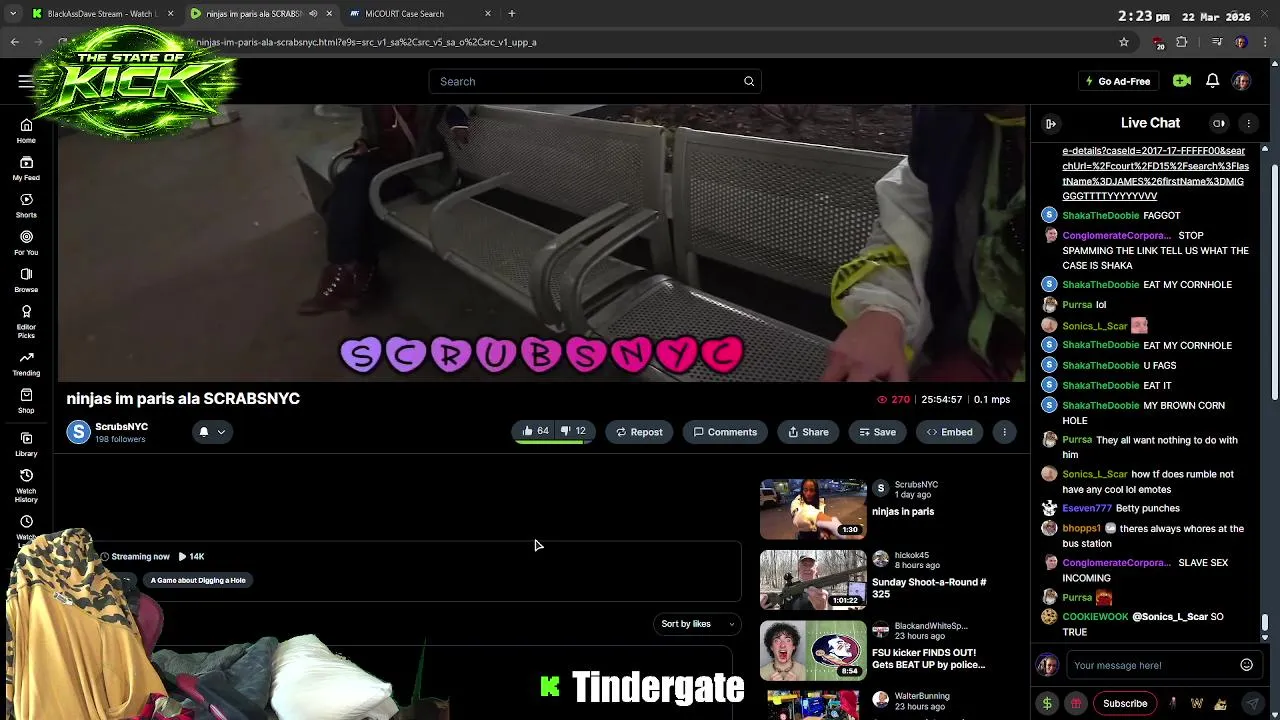The height and width of the screenshot is (720, 1280).
Task: Close the MiCOURT Case Search tab
Action: tap(488, 14)
